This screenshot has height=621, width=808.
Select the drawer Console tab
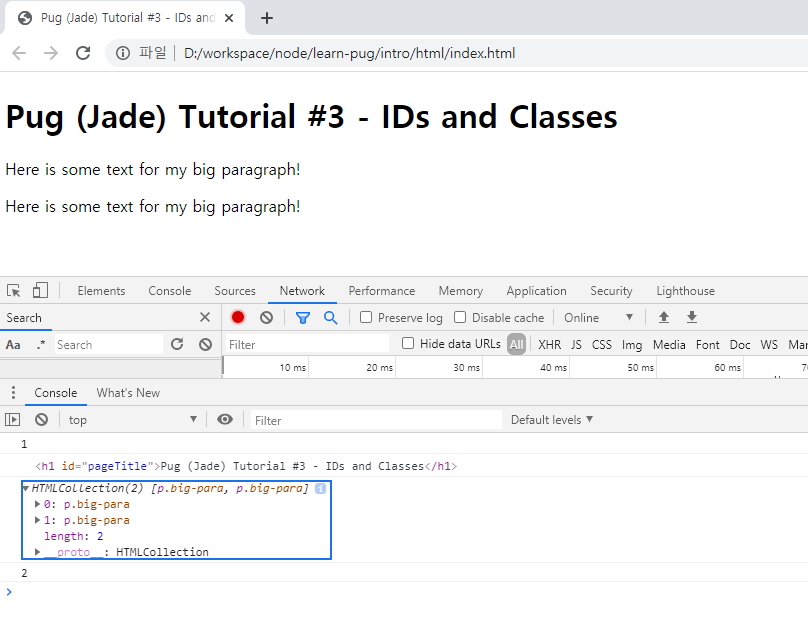(56, 393)
